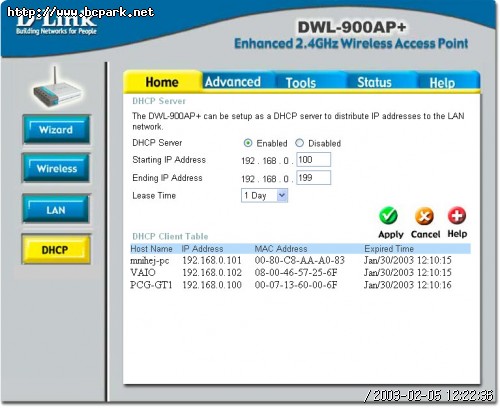Click the Lease Time label
This screenshot has width=500, height=408.
(x=154, y=196)
